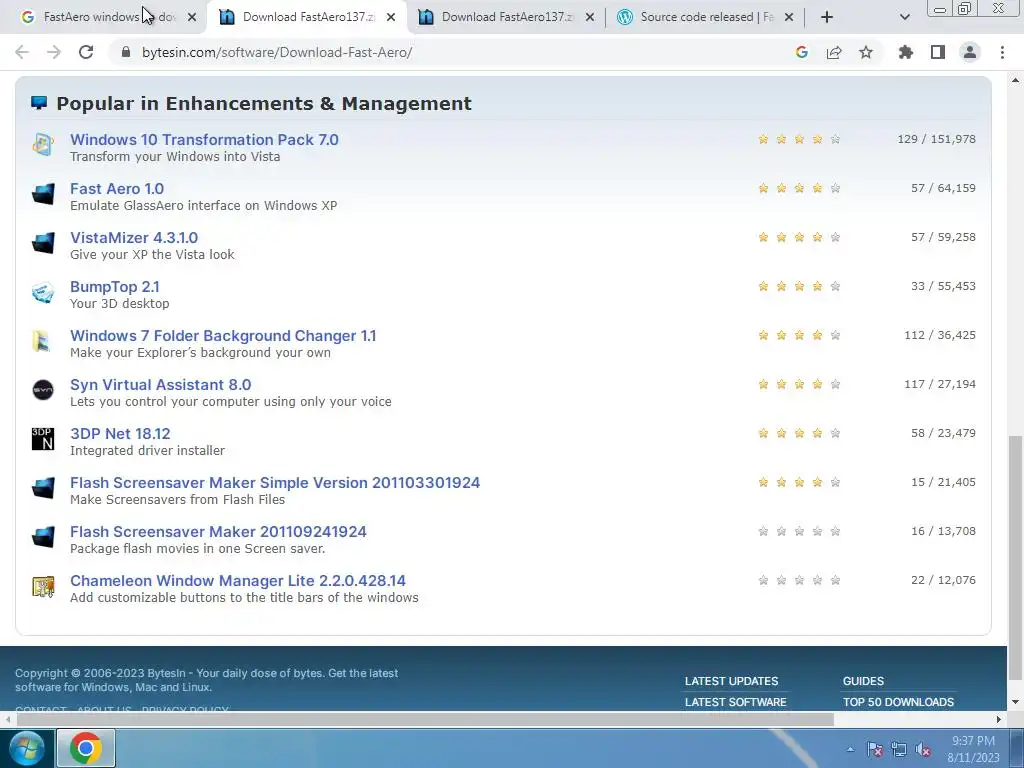The height and width of the screenshot is (768, 1024).
Task: Open LATEST UPDATES footer link
Action: pos(731,681)
